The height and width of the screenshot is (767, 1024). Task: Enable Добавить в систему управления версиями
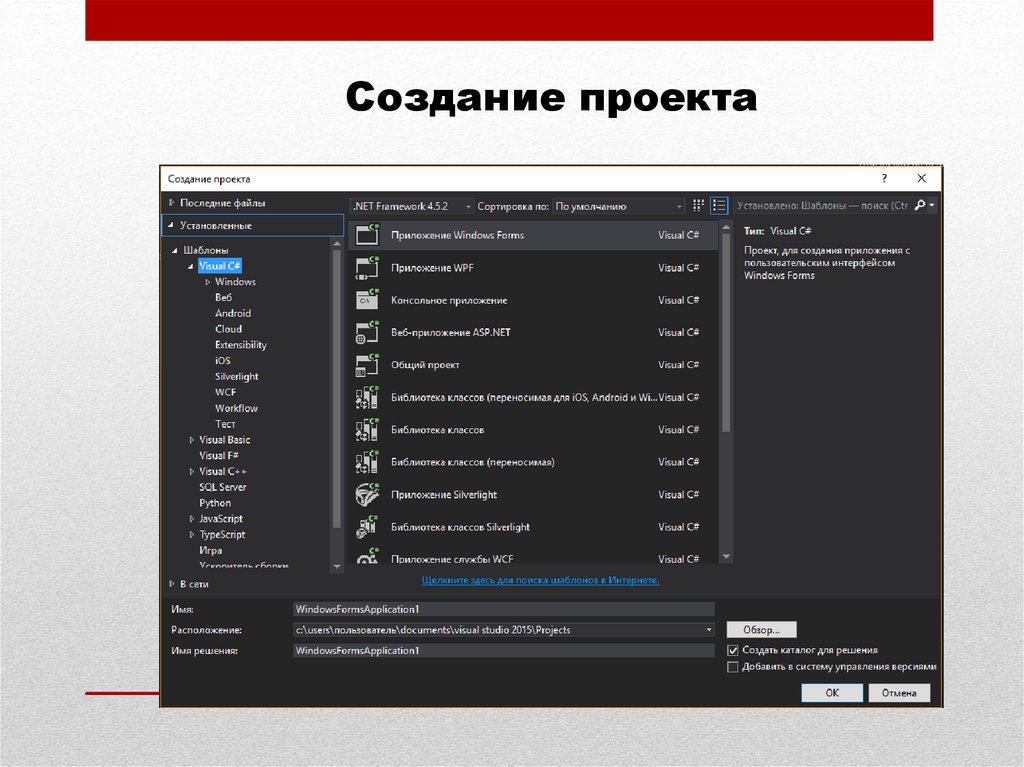click(733, 667)
